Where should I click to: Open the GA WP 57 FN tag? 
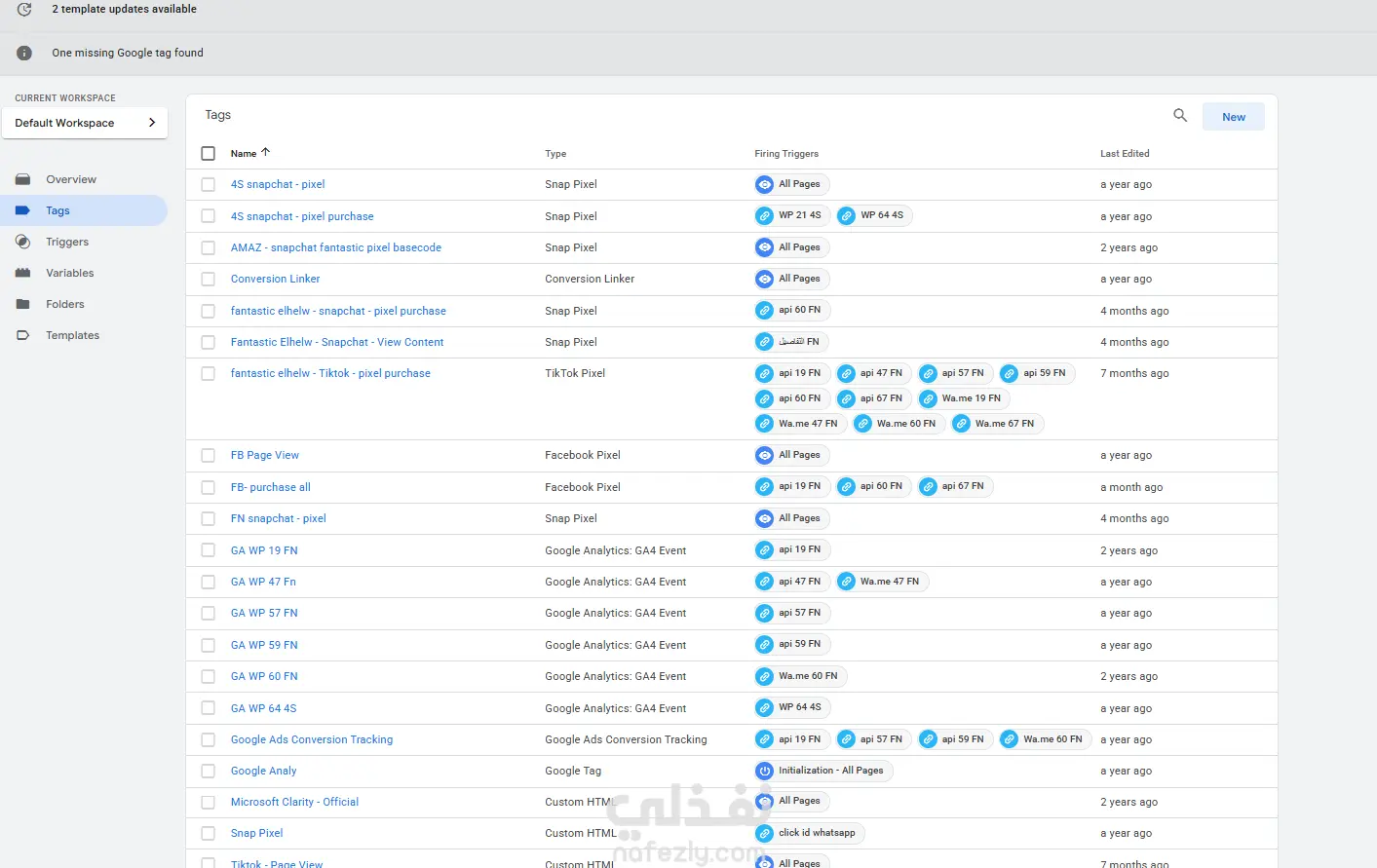264,613
